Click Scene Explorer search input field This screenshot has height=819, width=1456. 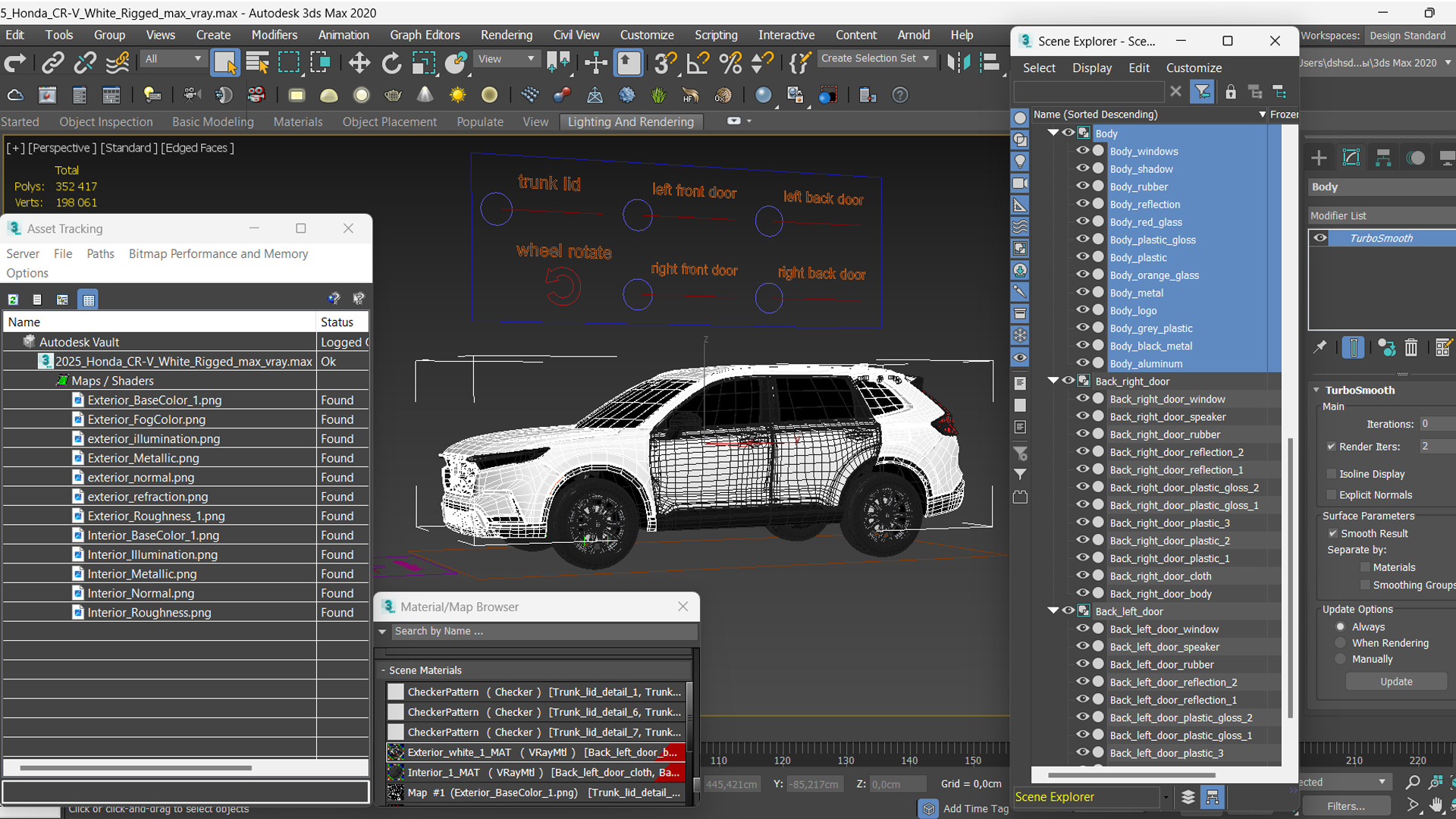coord(1089,92)
